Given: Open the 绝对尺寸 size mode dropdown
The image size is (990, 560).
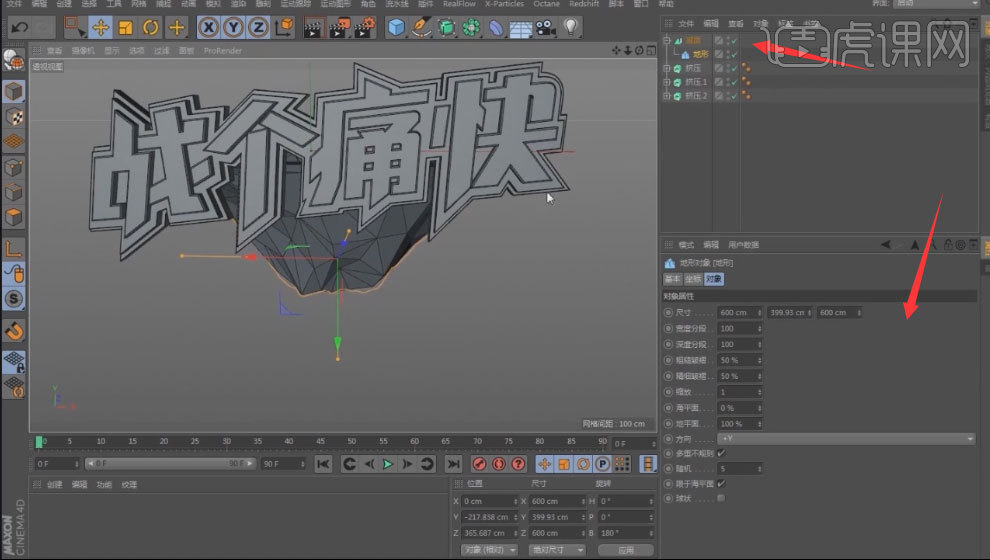Looking at the screenshot, I should pyautogui.click(x=556, y=550).
